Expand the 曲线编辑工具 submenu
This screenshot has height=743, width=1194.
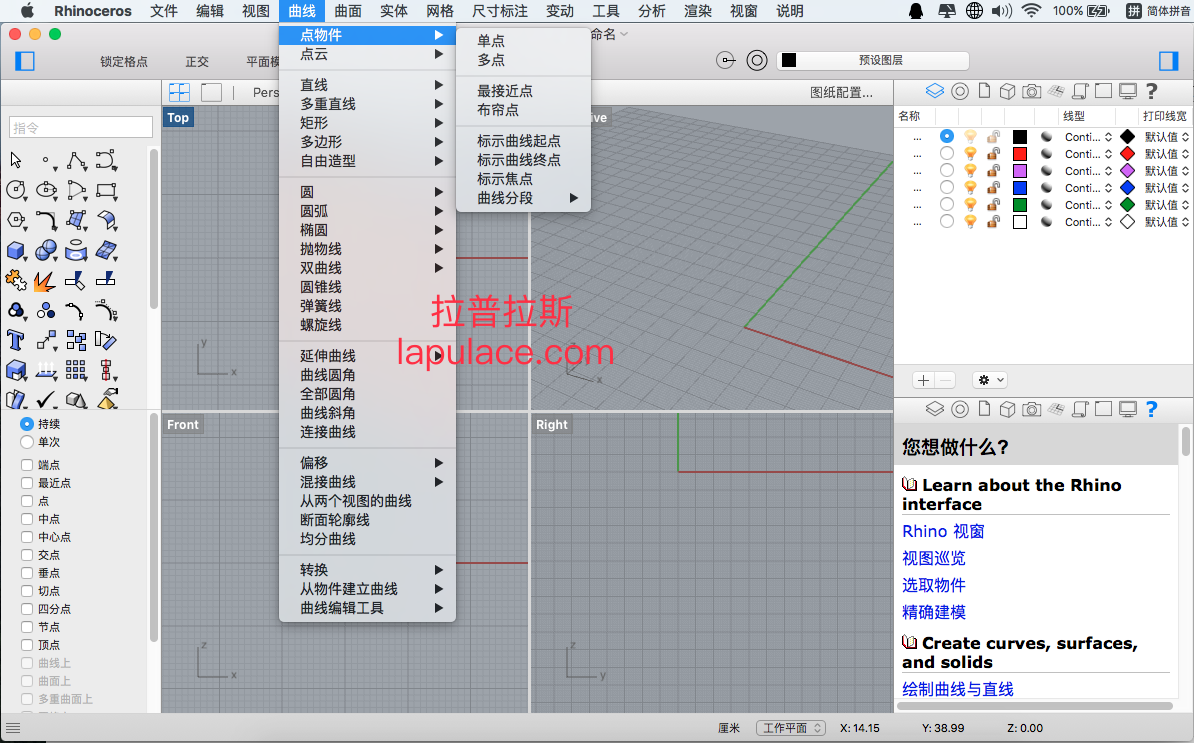pos(367,607)
